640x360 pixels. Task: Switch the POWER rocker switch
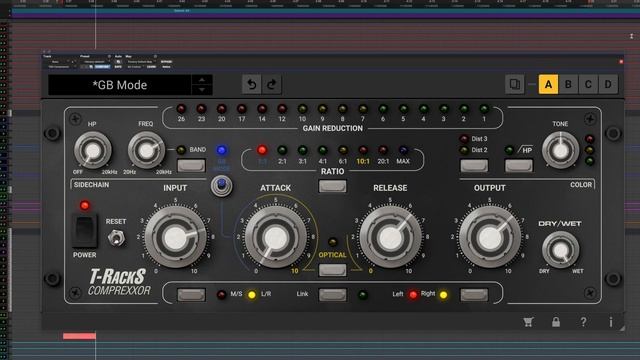84,230
